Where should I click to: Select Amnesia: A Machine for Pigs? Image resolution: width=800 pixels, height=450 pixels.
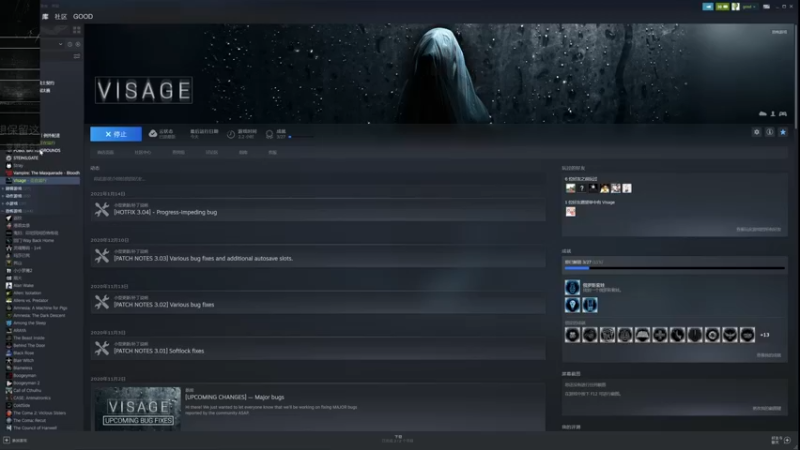click(40, 308)
